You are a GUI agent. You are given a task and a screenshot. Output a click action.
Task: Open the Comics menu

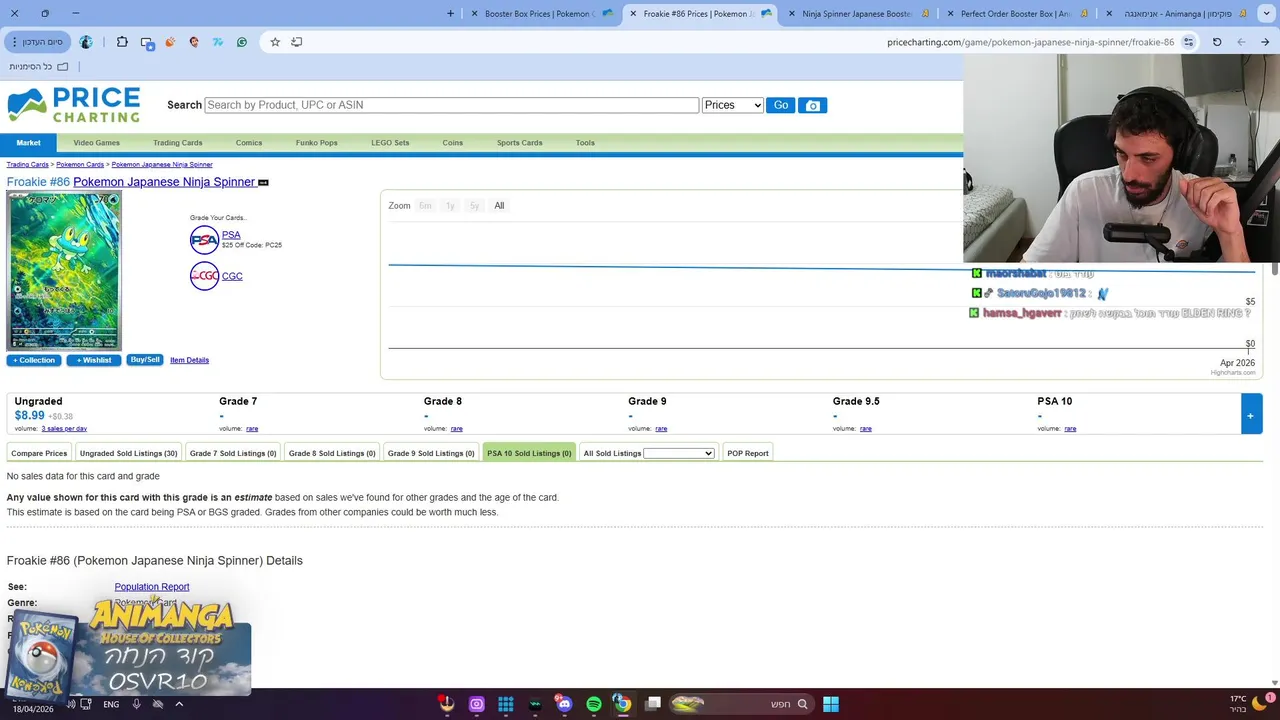click(249, 143)
